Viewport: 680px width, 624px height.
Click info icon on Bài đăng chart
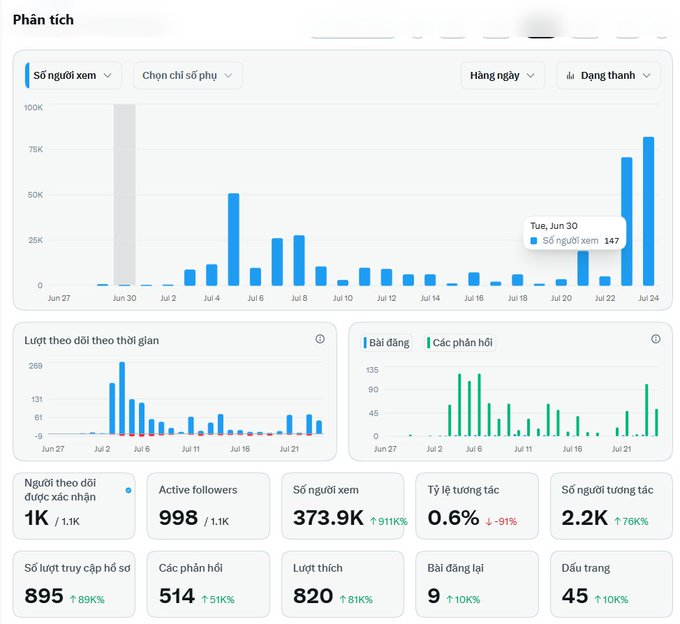tap(656, 339)
